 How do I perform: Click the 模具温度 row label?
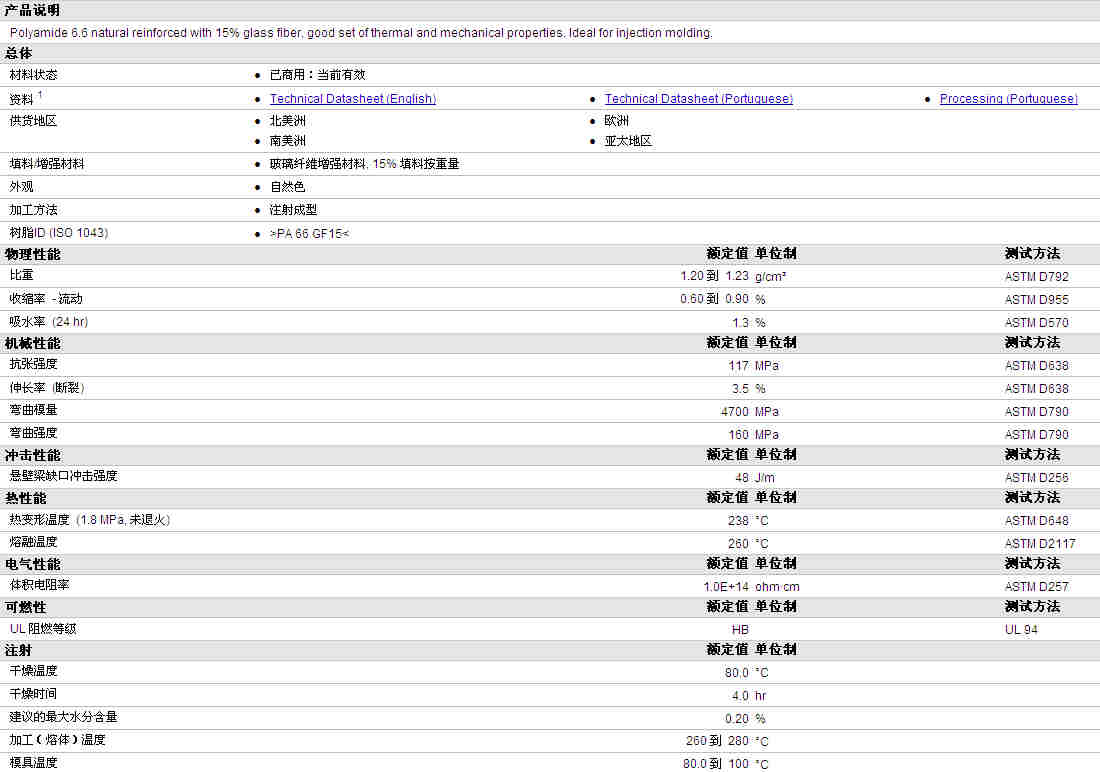(34, 763)
